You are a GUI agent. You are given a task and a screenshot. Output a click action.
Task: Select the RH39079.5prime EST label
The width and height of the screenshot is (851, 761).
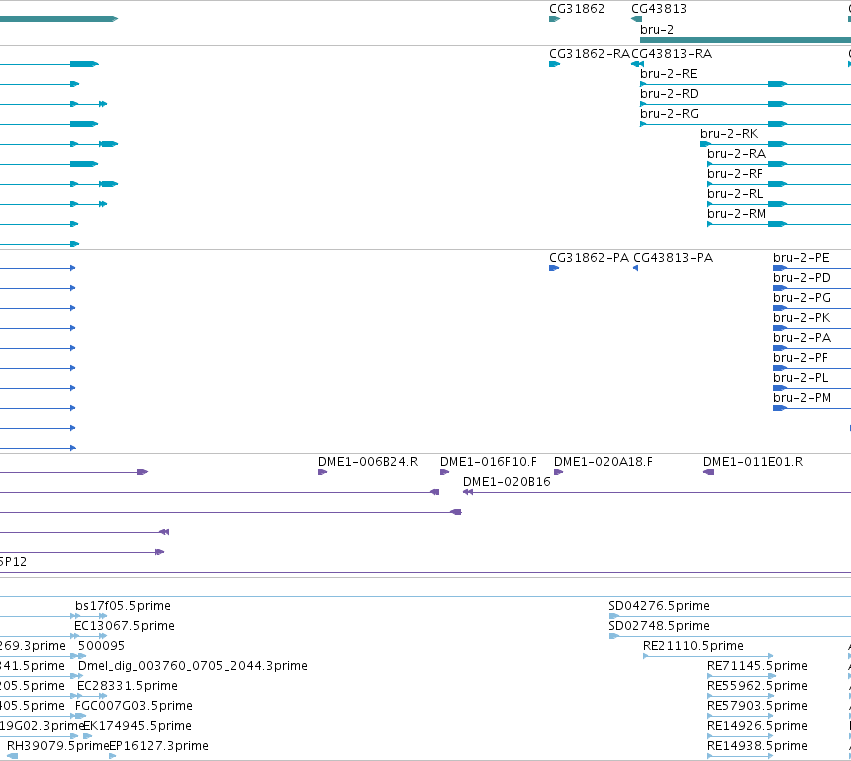[58, 746]
